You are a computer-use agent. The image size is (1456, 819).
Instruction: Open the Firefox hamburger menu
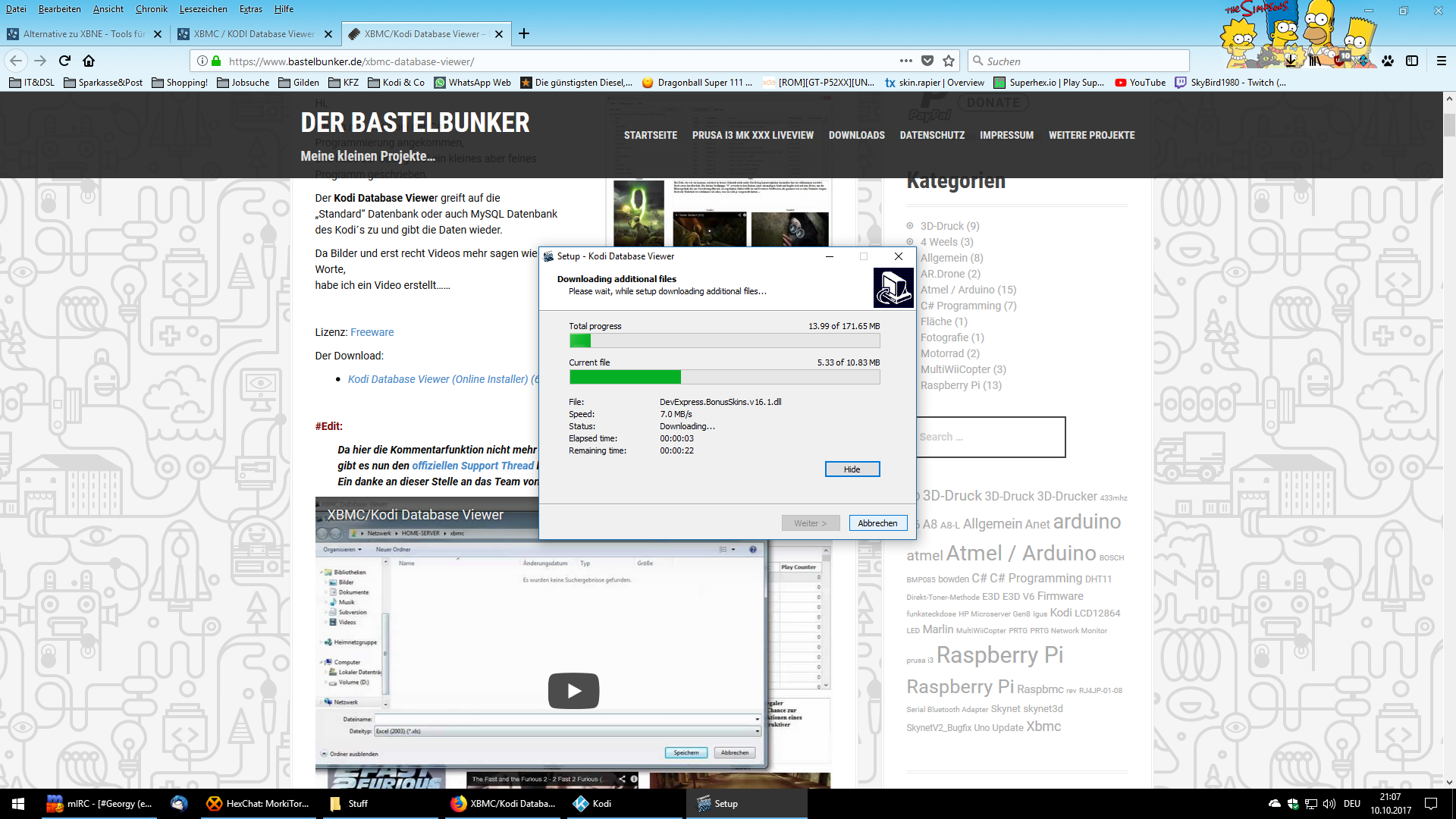1442,61
